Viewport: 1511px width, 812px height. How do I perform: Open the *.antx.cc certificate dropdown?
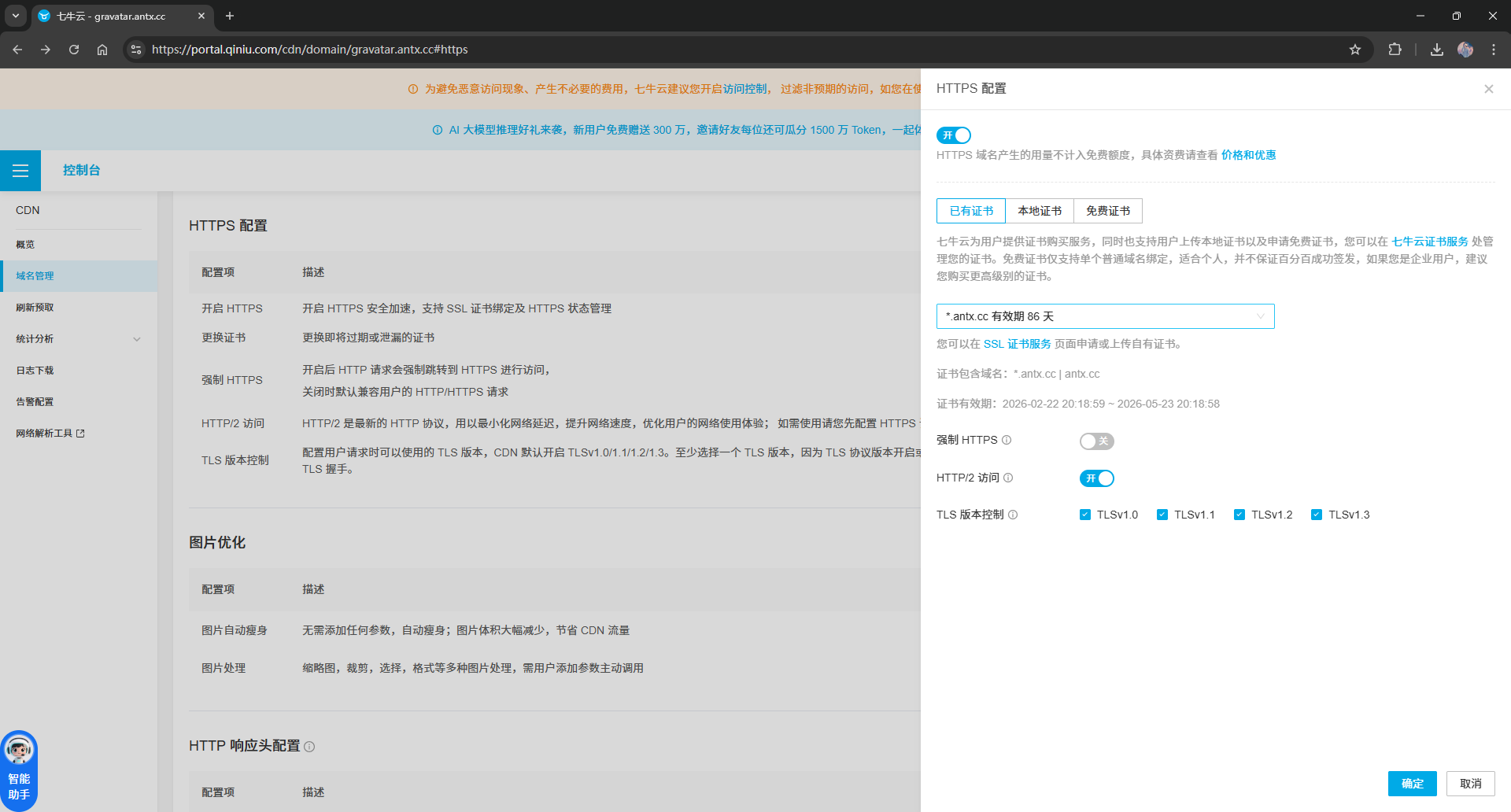click(x=1105, y=316)
